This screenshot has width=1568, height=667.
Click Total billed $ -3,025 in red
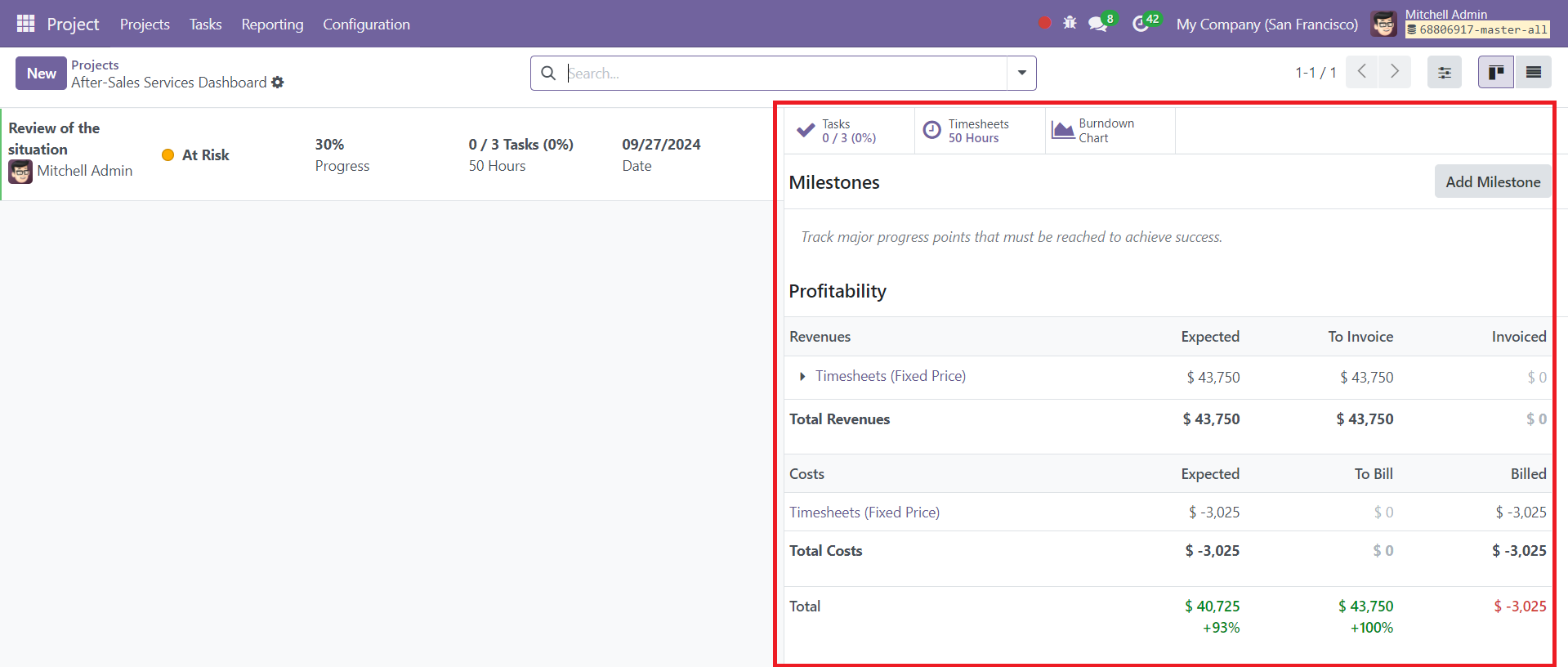[1520, 607]
